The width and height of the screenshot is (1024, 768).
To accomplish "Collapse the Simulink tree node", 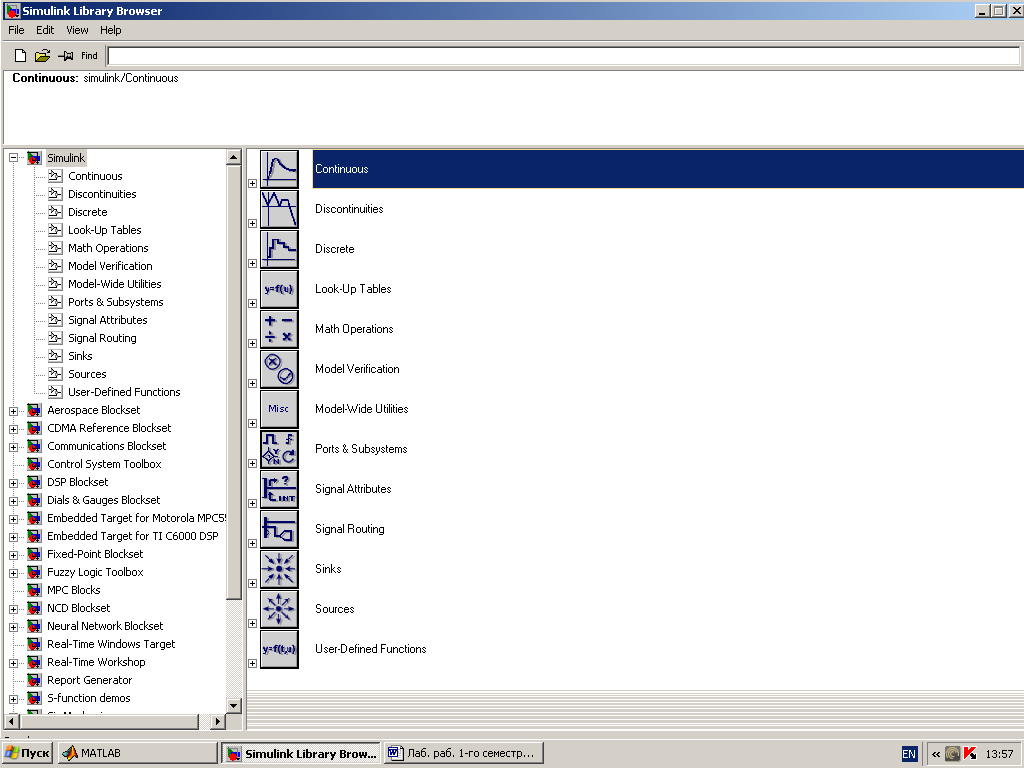I will click(x=13, y=157).
